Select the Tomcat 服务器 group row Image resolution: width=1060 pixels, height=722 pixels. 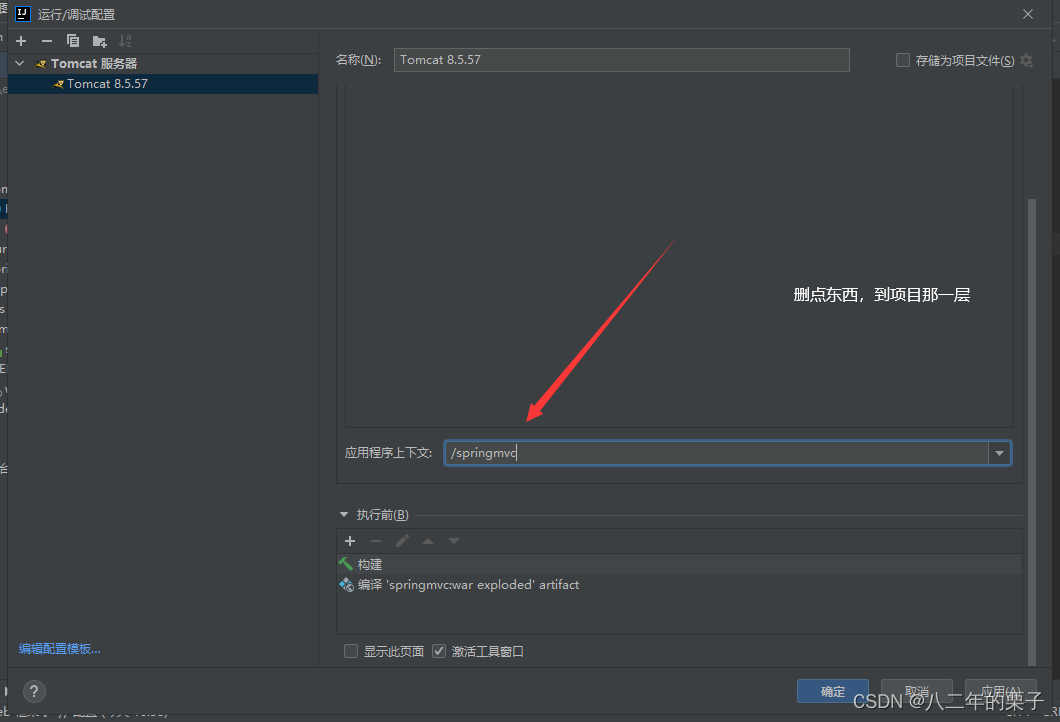click(x=162, y=64)
